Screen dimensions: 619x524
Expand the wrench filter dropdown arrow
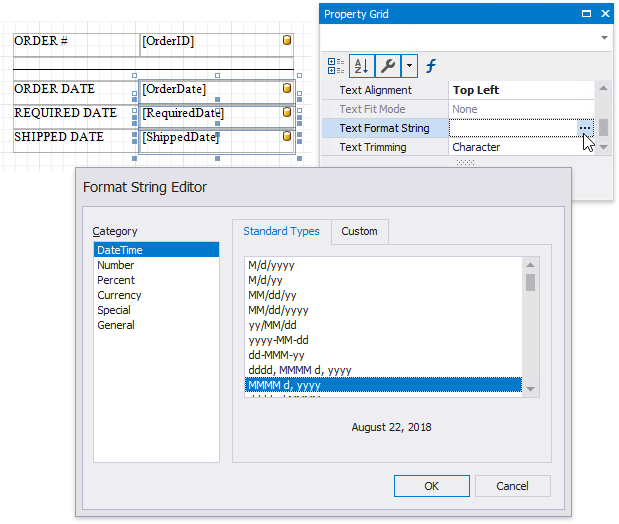click(x=409, y=66)
